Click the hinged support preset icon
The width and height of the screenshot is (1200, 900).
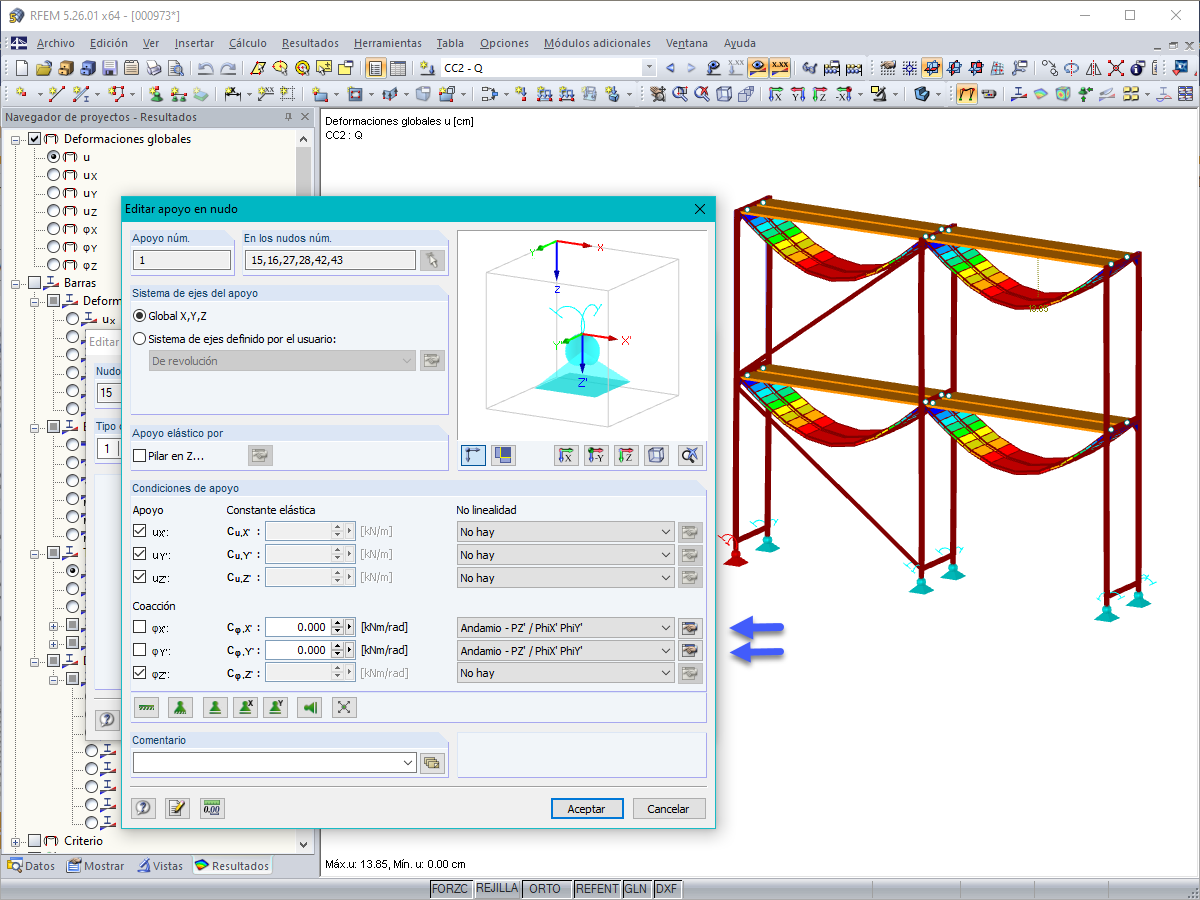point(180,707)
